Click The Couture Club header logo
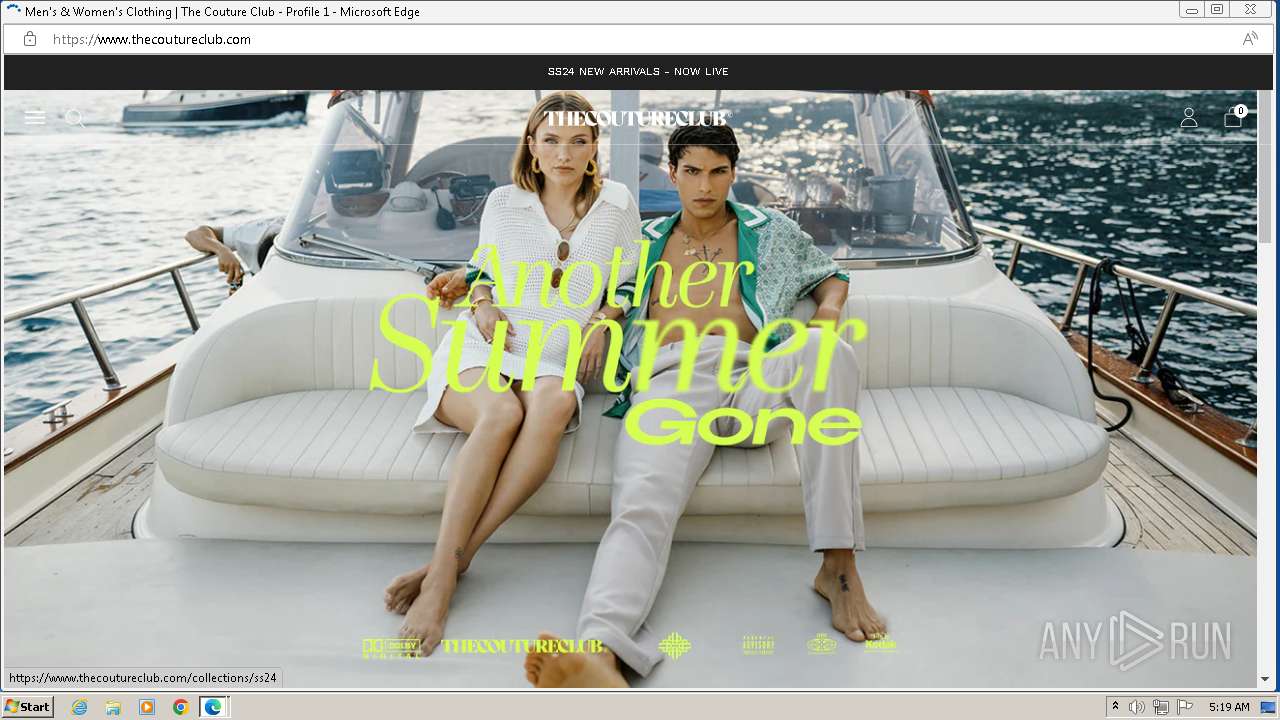 coord(637,118)
